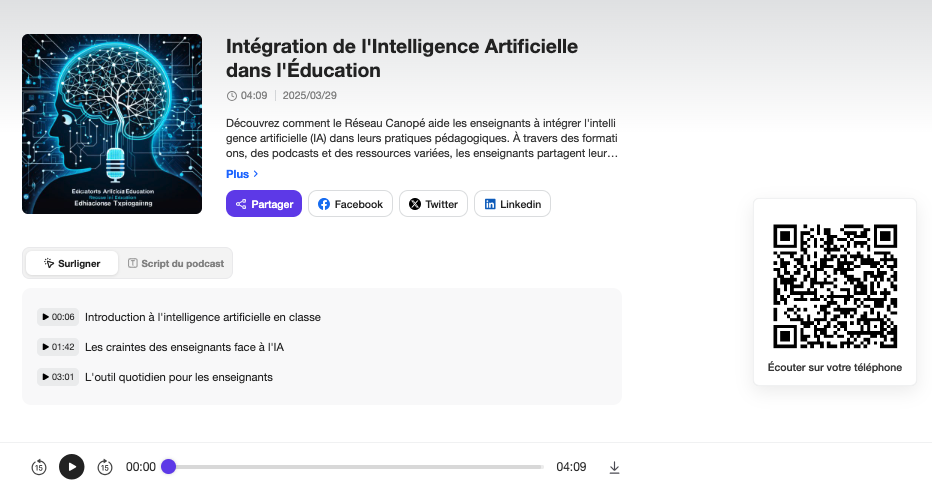The width and height of the screenshot is (932, 489).
Task: Jump to chapter at 00:06
Action: 58,317
